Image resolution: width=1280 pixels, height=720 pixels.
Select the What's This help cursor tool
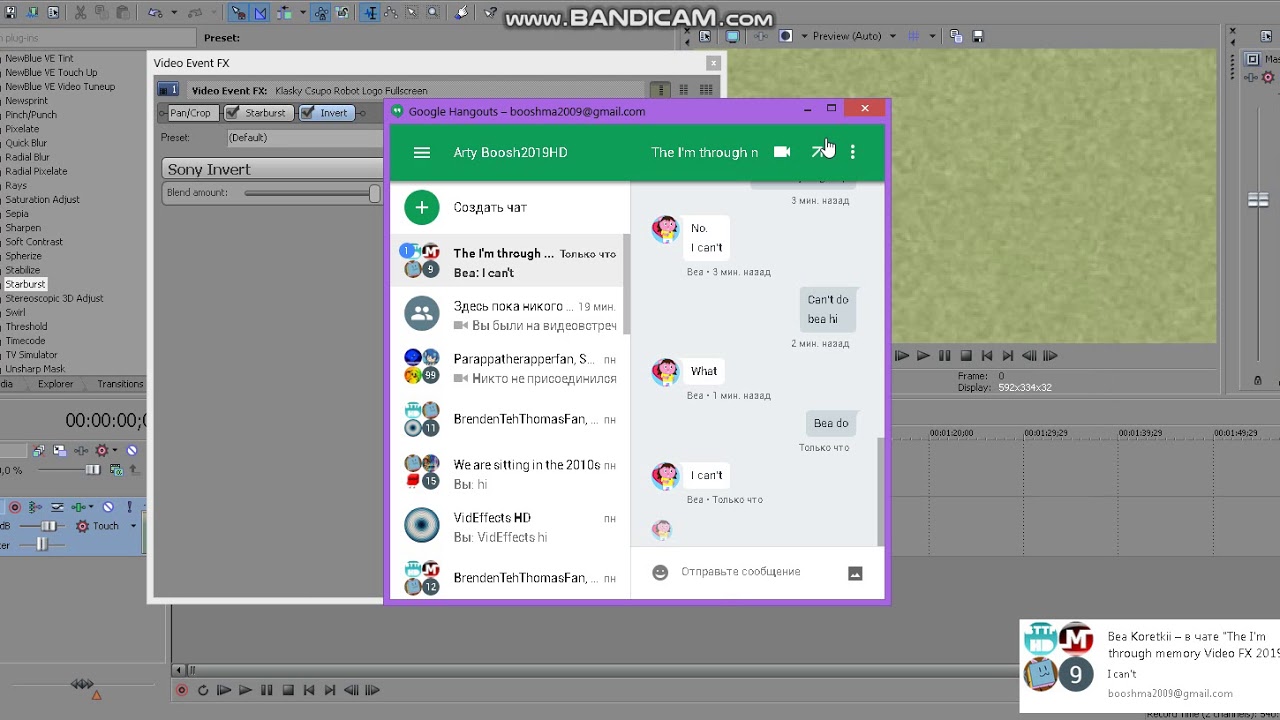click(489, 13)
